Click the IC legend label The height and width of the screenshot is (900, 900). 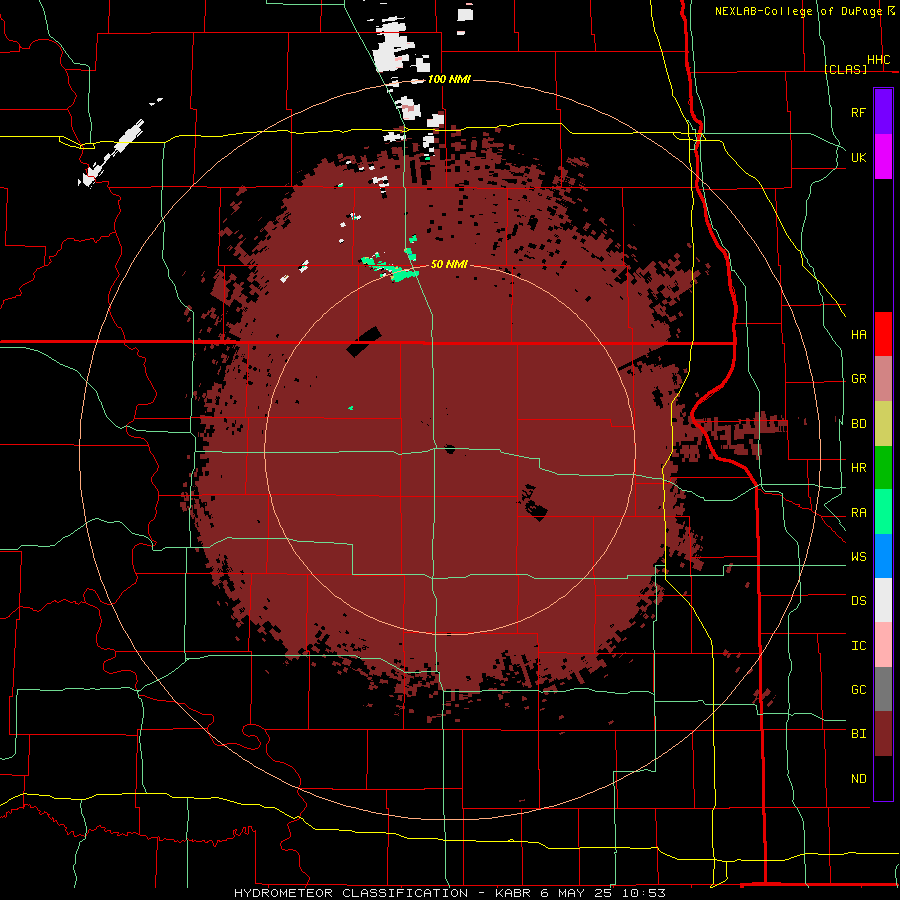[x=858, y=646]
